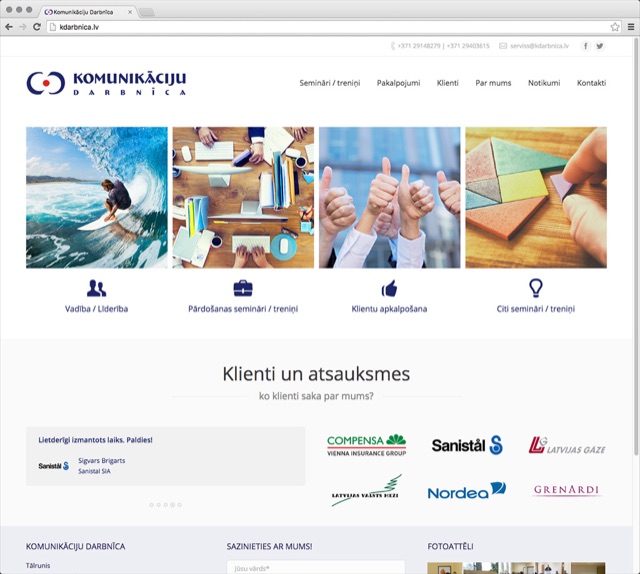The width and height of the screenshot is (640, 574).
Task: Click the testimonial 'Lietderīgi izmantots laiks. Paldies!'
Action: [x=96, y=440]
